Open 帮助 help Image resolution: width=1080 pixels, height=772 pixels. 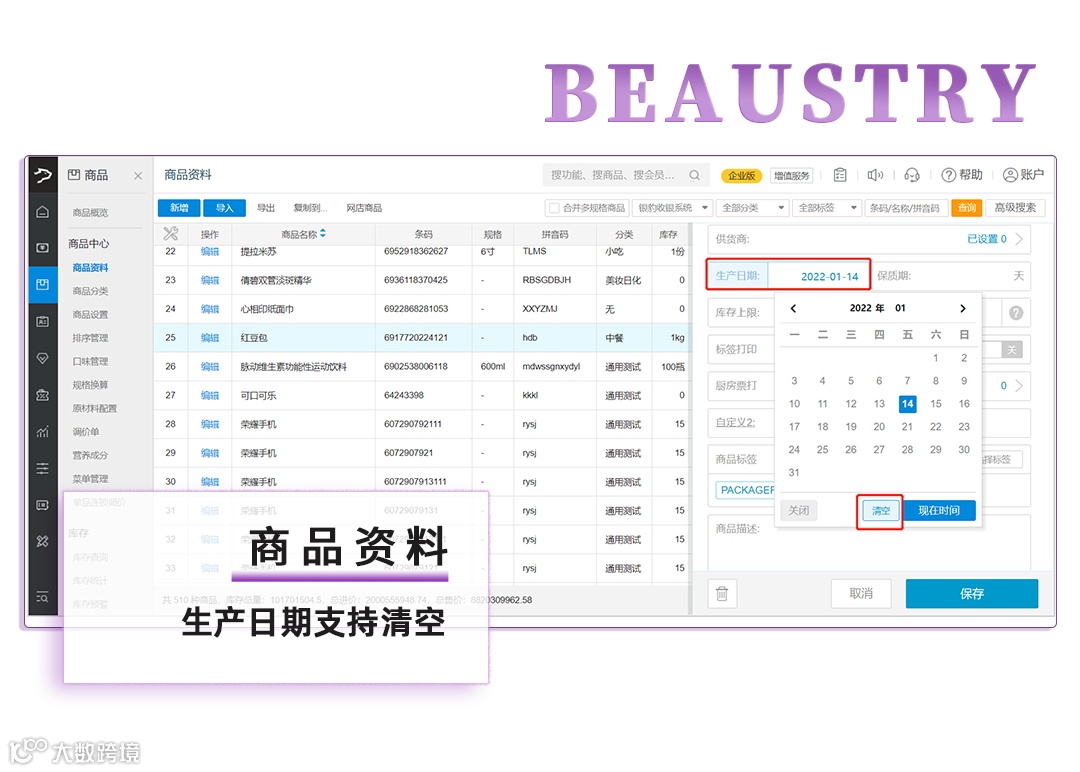(962, 175)
